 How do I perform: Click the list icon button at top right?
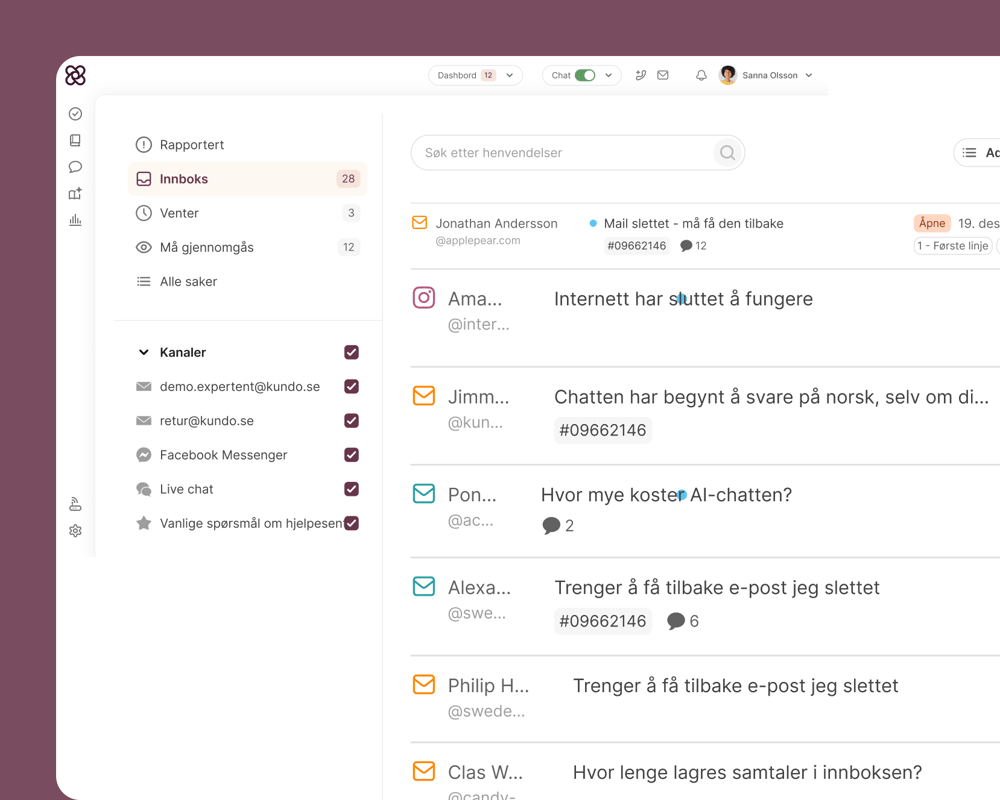click(x=969, y=152)
